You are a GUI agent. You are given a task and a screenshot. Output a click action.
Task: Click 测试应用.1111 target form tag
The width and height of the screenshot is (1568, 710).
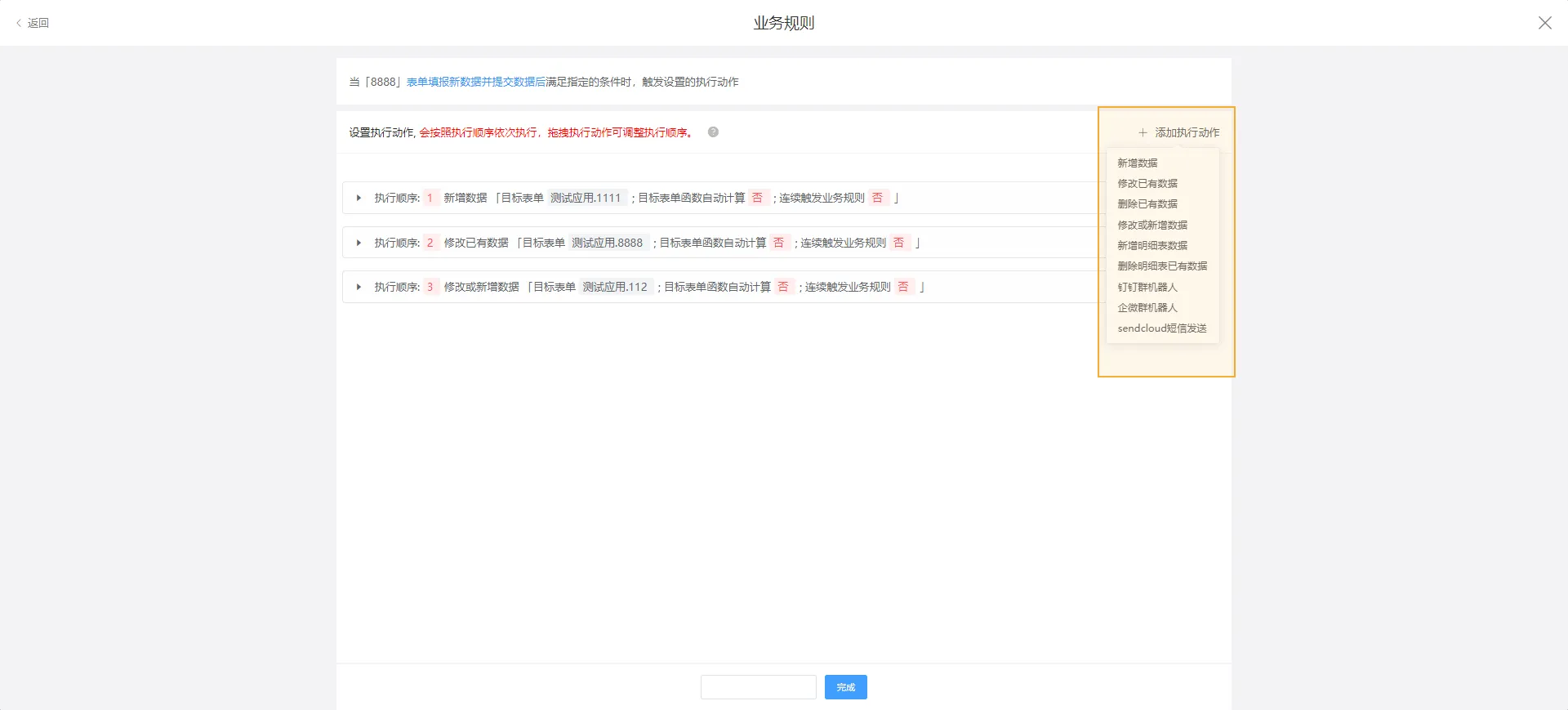click(586, 198)
